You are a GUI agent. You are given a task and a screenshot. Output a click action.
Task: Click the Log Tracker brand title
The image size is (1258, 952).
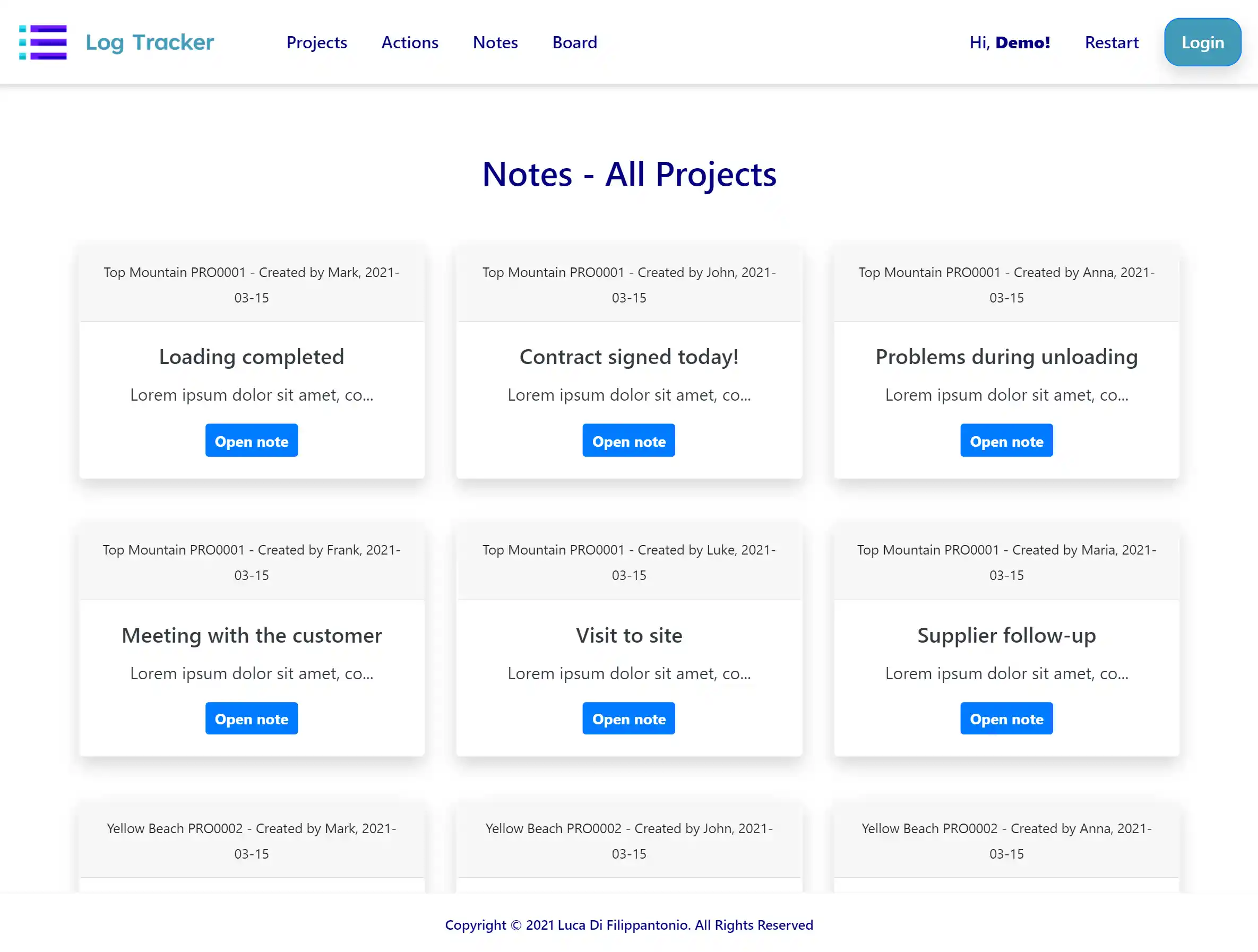pos(150,42)
